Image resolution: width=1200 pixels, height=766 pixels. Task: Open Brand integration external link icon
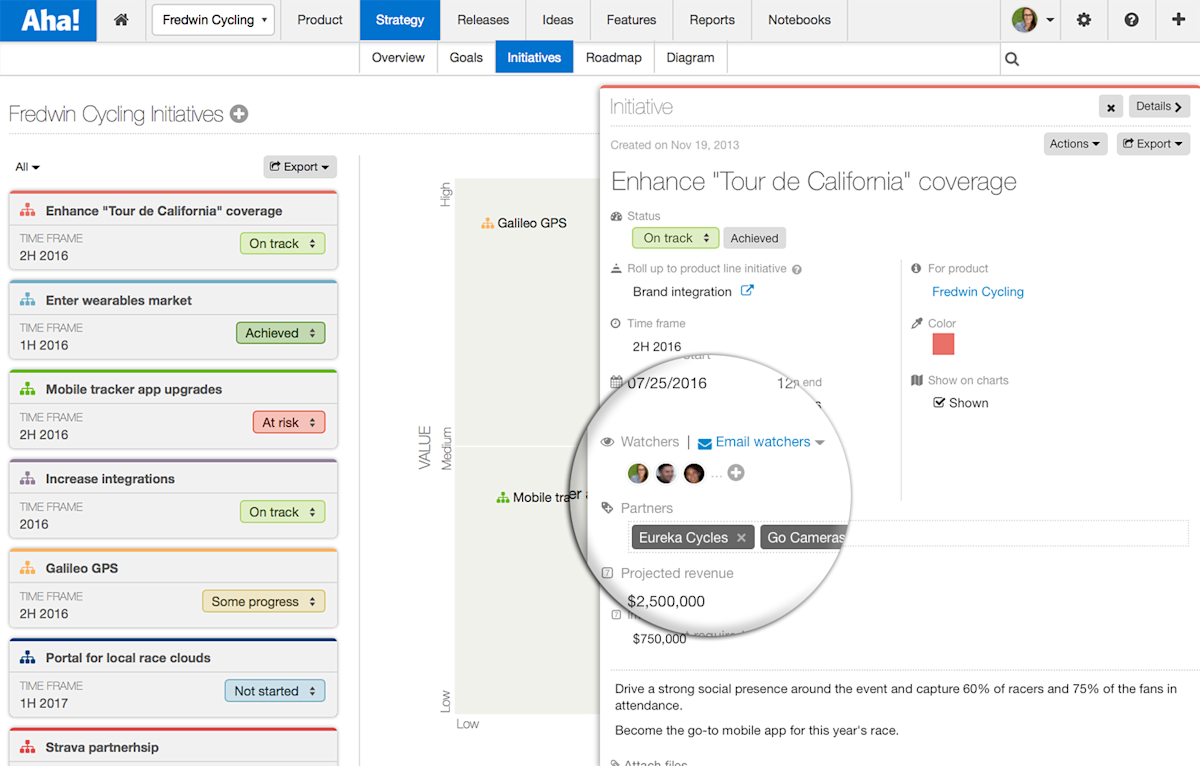[x=747, y=291]
